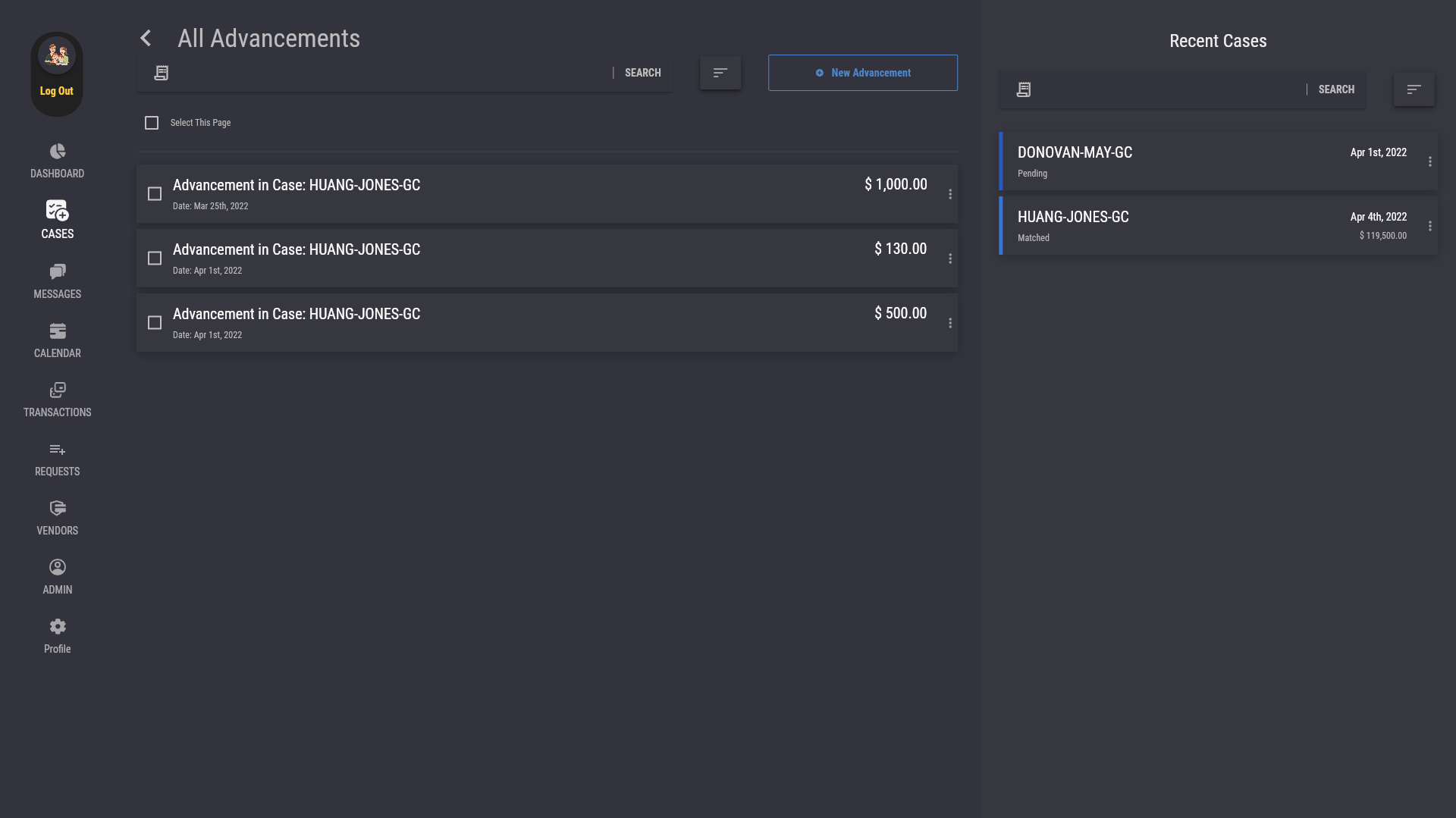Tick checkbox for the $1,000.00 advancement
This screenshot has height=818, width=1456.
pos(155,194)
